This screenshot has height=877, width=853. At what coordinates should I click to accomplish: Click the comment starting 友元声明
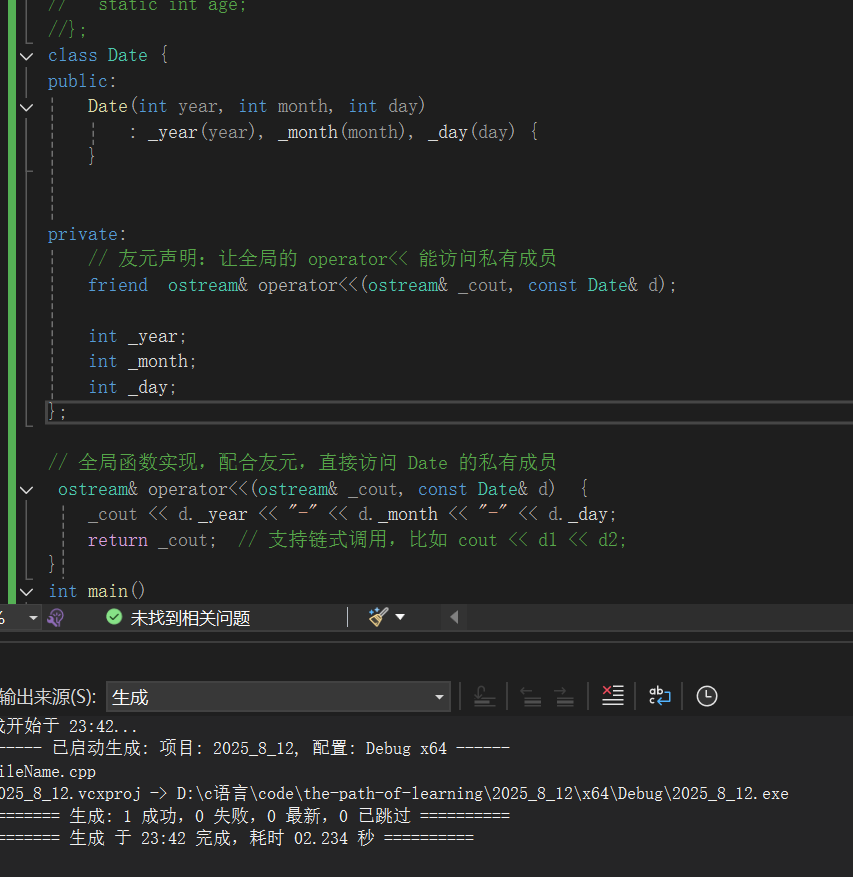click(322, 259)
